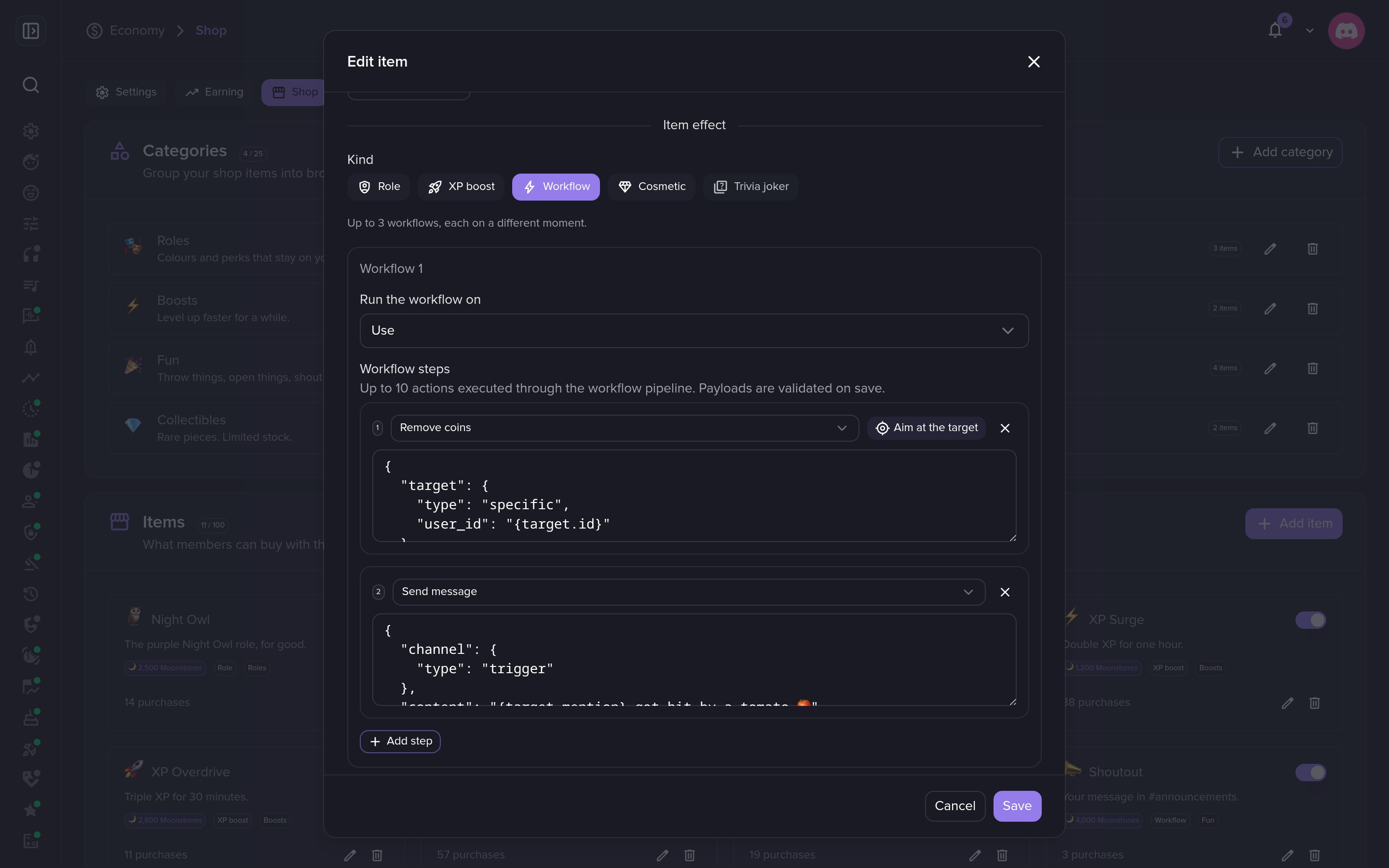Open the Shop tab
Viewport: 1389px width, 868px height.
pos(294,92)
